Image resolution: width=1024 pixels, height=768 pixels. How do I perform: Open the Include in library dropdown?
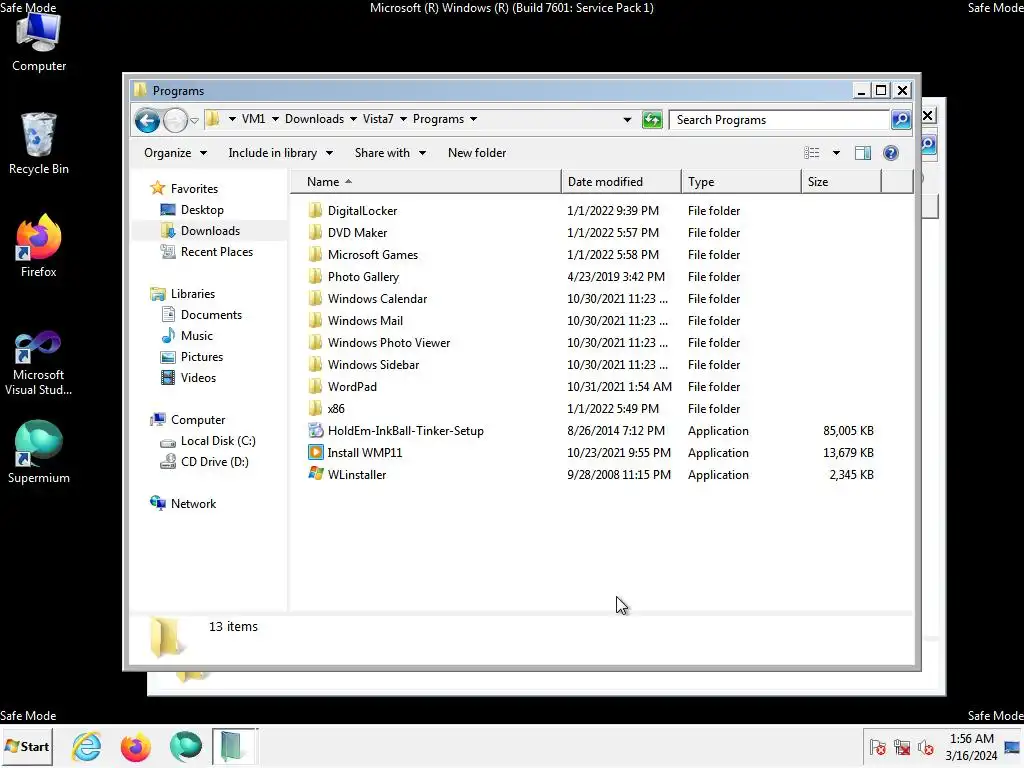click(280, 153)
